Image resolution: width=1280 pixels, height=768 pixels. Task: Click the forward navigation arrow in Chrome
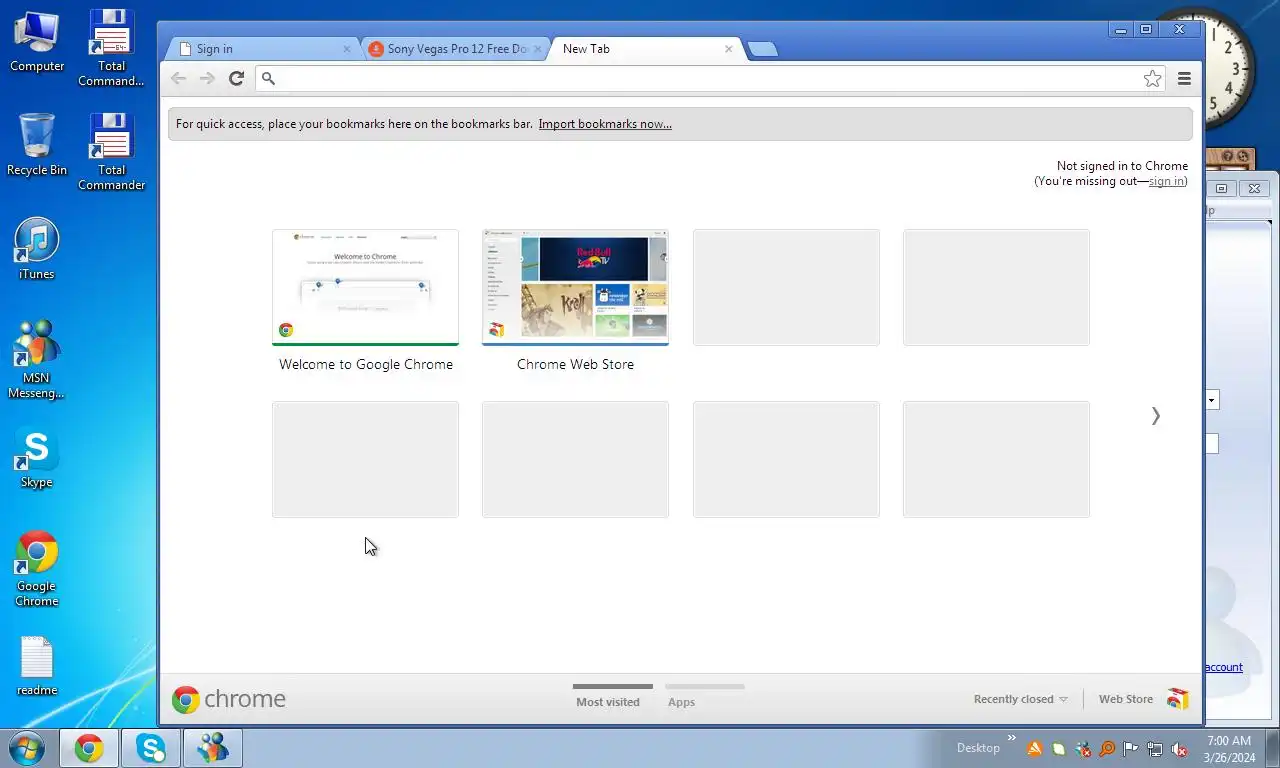point(207,78)
